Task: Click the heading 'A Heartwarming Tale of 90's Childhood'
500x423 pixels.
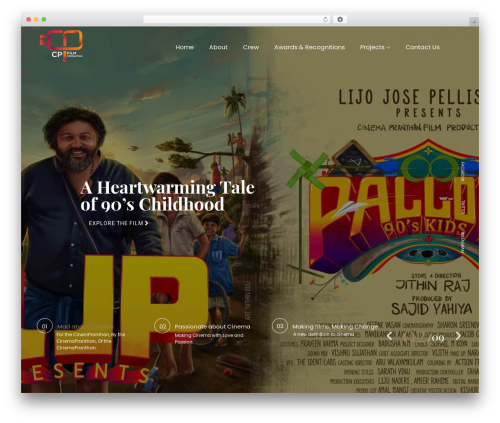Action: pos(167,196)
